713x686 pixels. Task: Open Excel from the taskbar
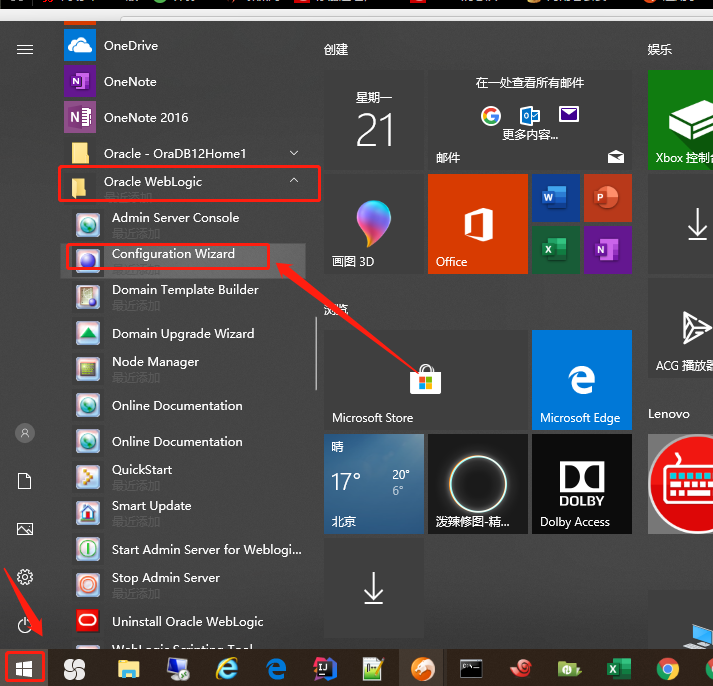pyautogui.click(x=619, y=669)
